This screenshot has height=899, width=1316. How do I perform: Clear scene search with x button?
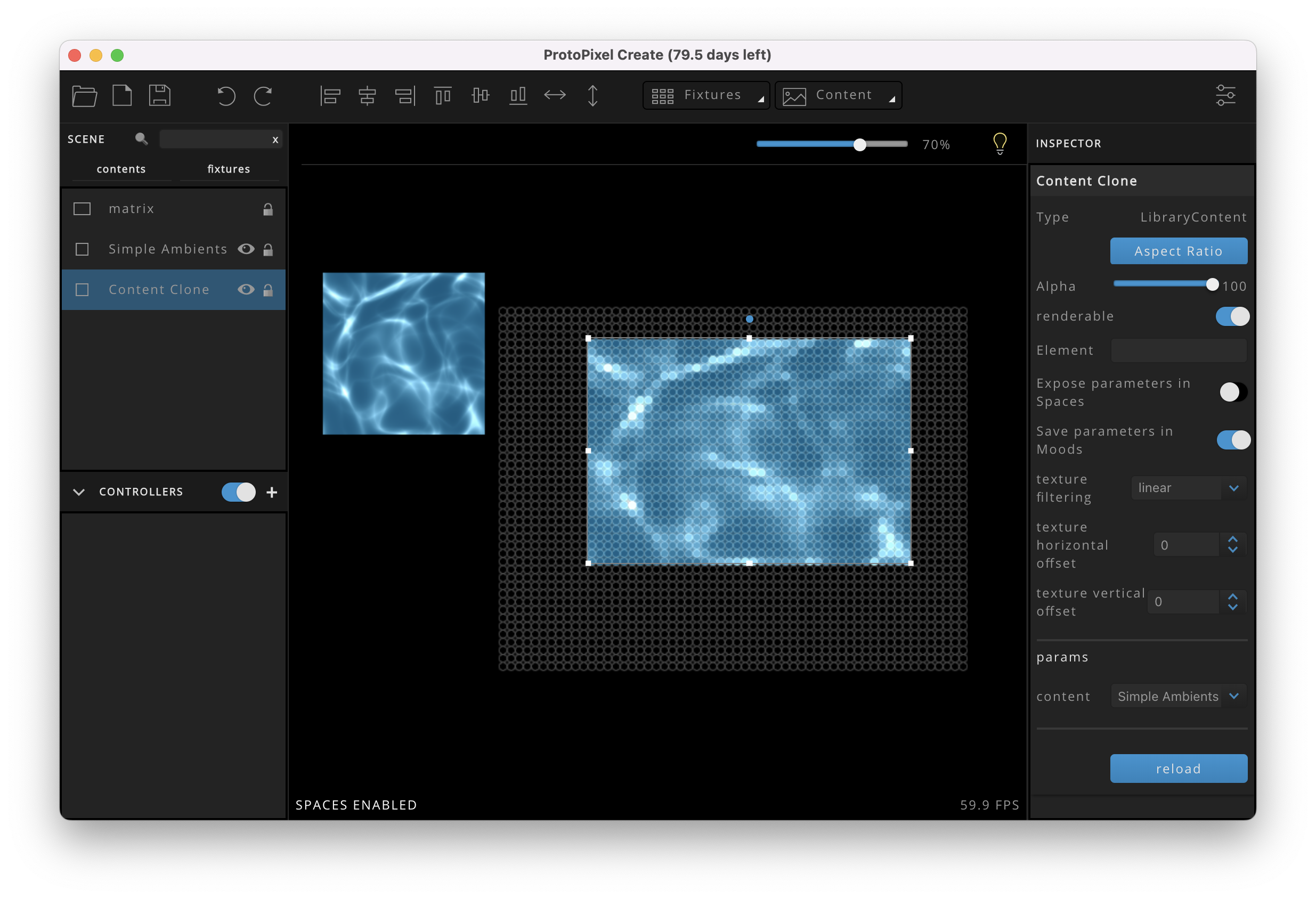[275, 140]
